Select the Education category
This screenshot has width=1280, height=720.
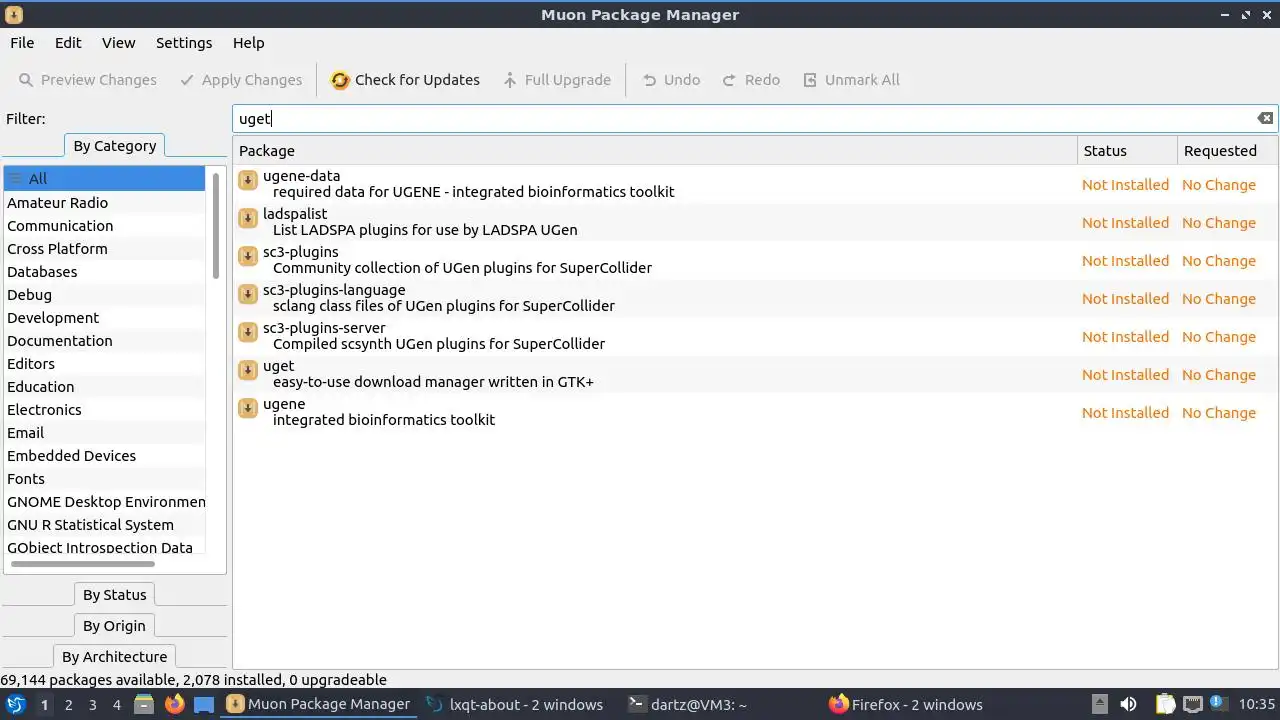(x=104, y=387)
